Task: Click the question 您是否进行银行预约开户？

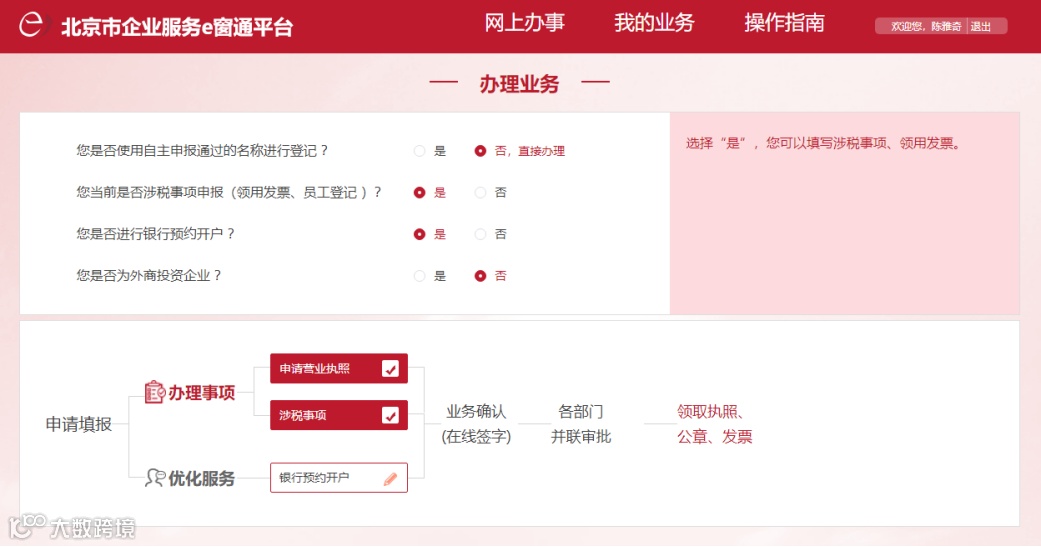Action: point(156,234)
